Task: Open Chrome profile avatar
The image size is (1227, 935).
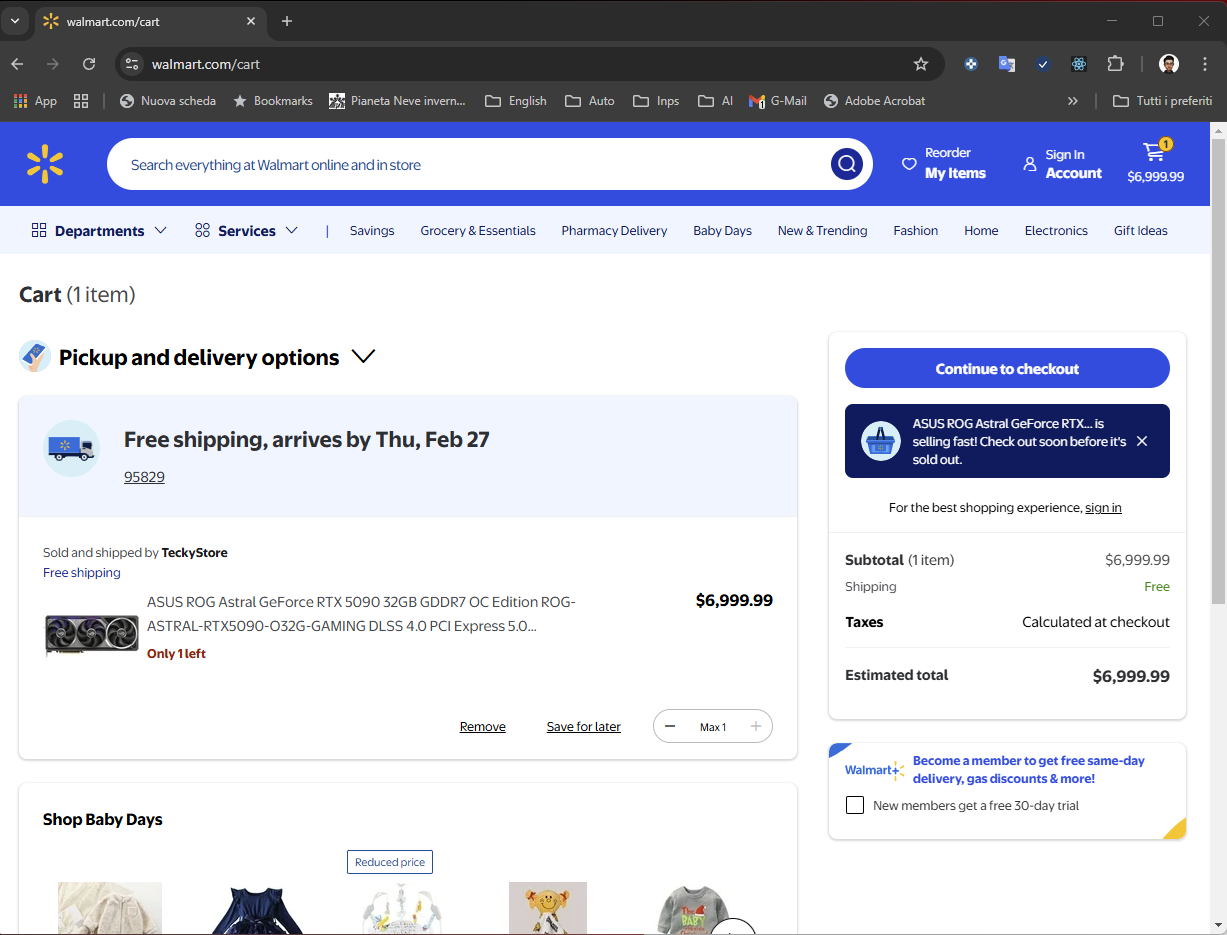Action: 1169,64
